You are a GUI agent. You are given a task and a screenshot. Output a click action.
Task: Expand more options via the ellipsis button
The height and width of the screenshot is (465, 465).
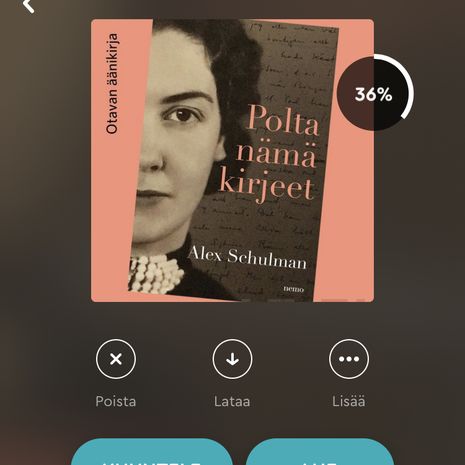click(349, 359)
